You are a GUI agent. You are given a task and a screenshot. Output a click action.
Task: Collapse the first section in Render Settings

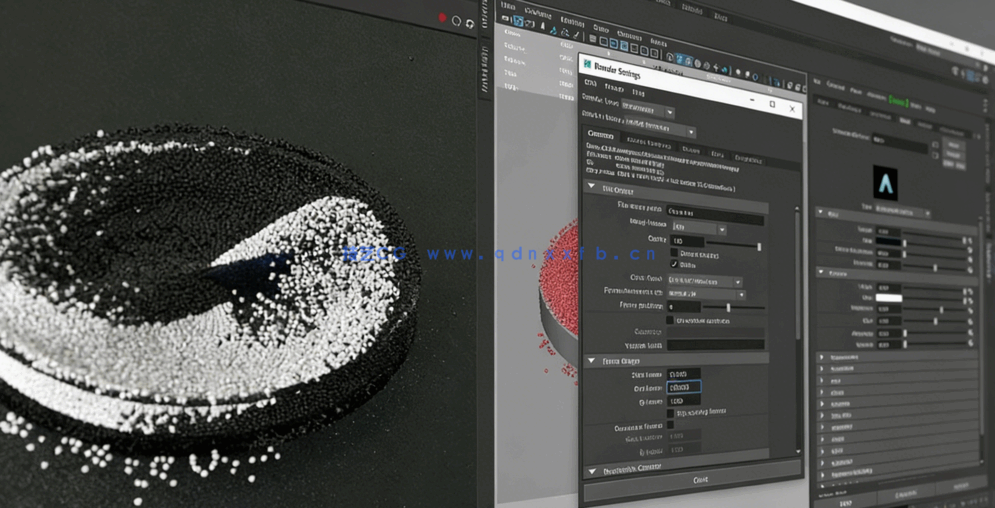point(592,187)
